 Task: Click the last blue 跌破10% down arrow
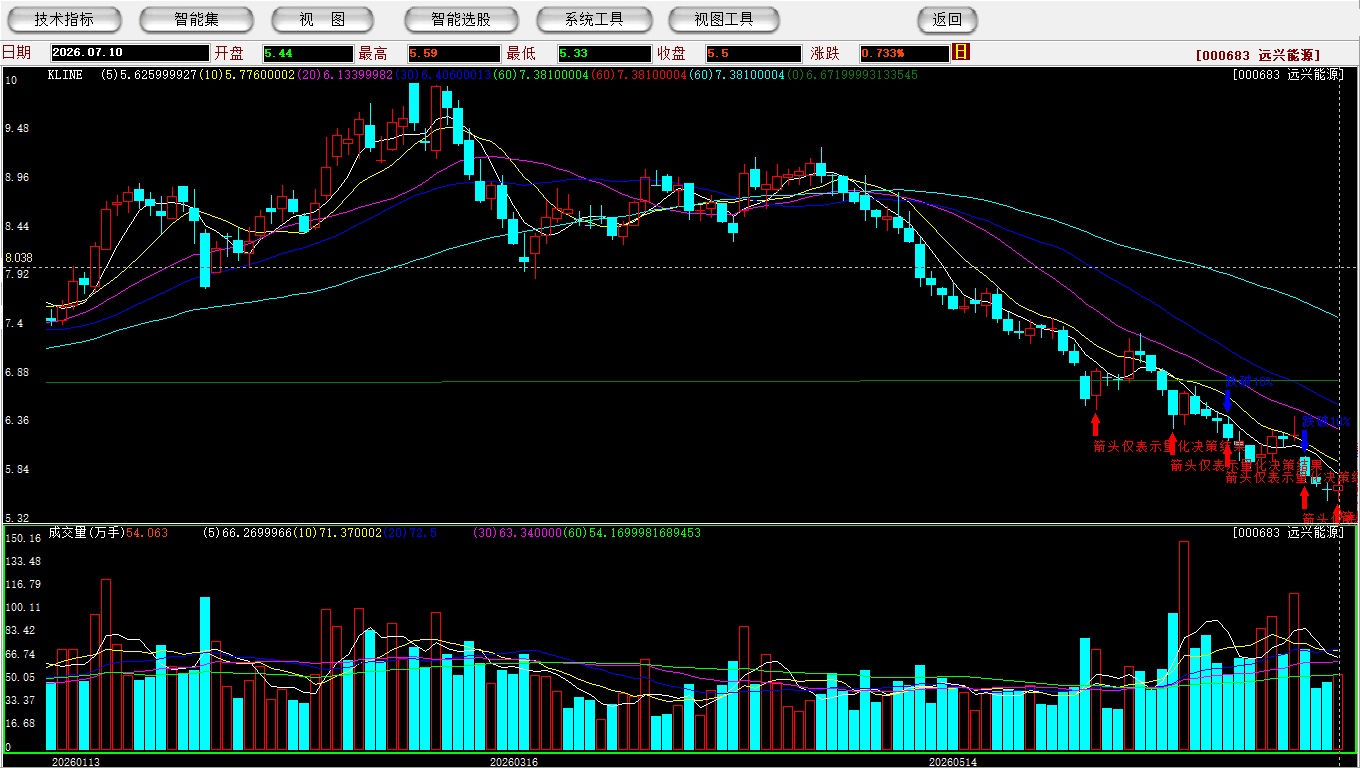[x=1305, y=440]
